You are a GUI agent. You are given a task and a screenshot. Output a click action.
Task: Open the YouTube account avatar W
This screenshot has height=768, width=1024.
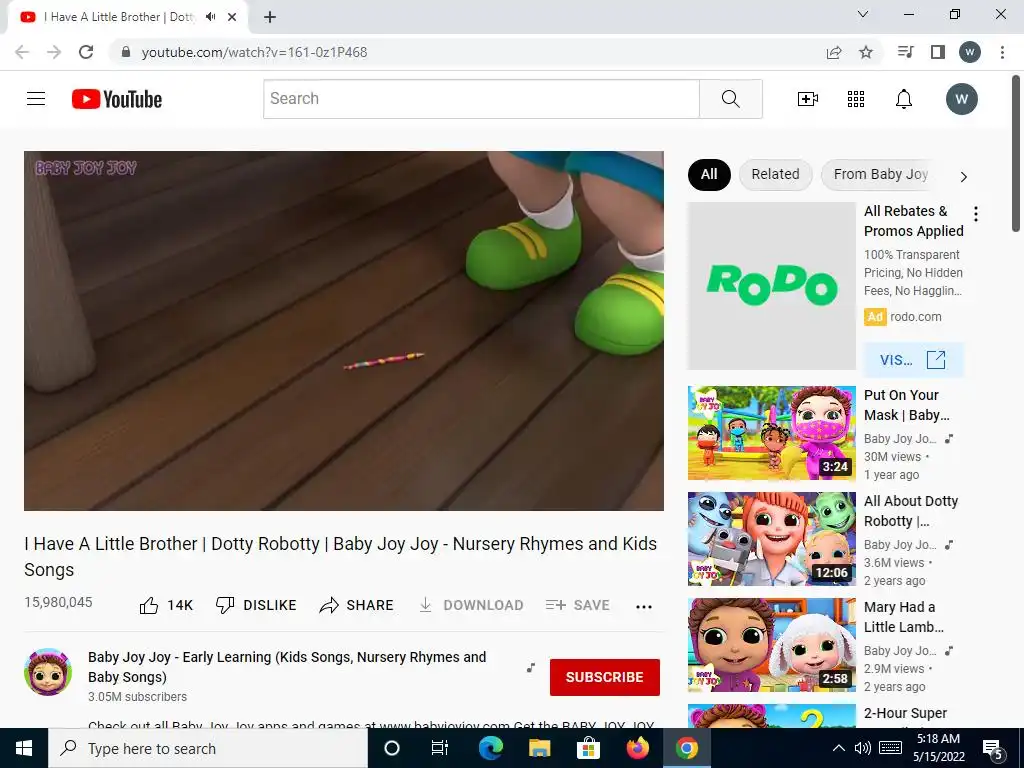click(961, 99)
